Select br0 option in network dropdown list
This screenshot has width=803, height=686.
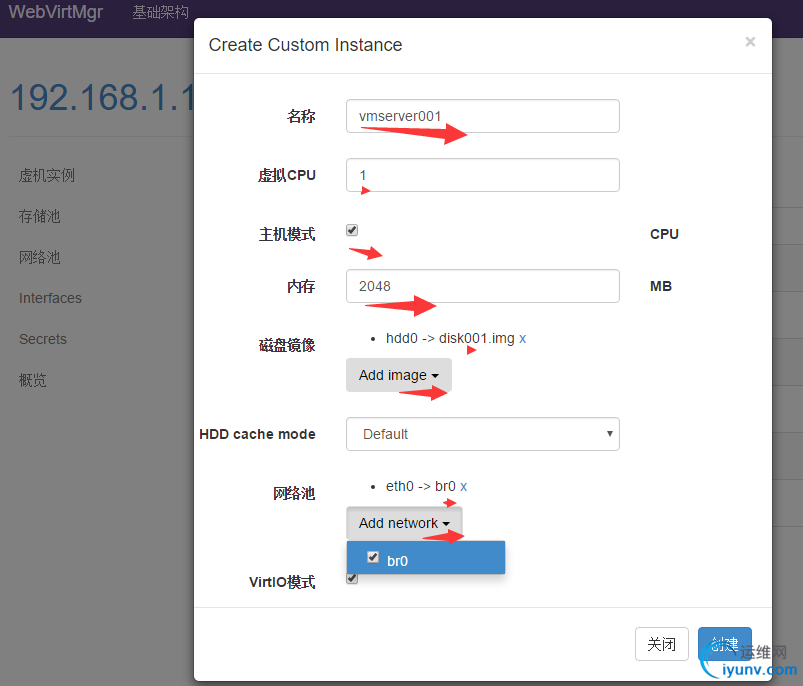398,561
